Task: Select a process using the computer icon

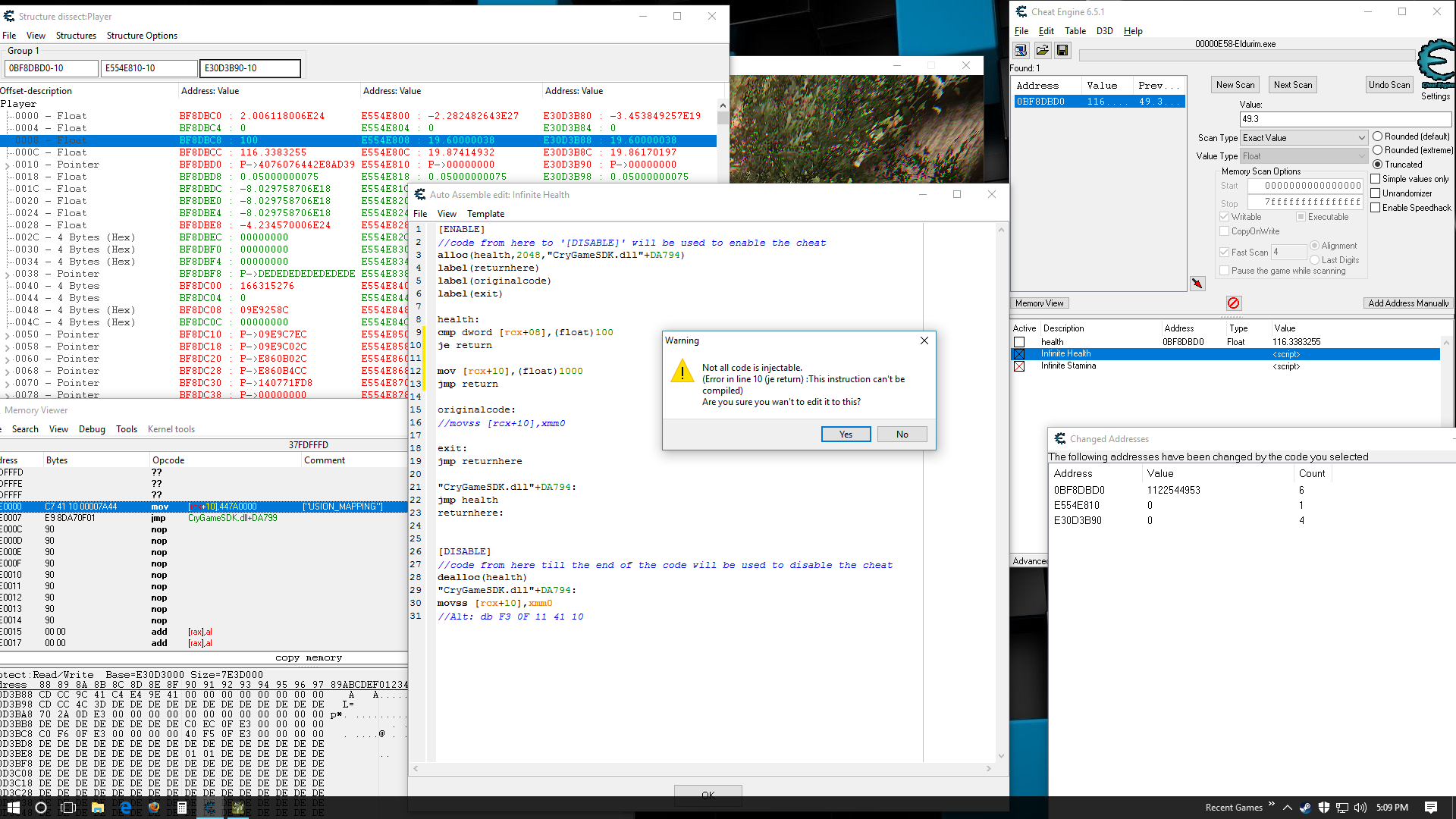Action: tap(1021, 50)
